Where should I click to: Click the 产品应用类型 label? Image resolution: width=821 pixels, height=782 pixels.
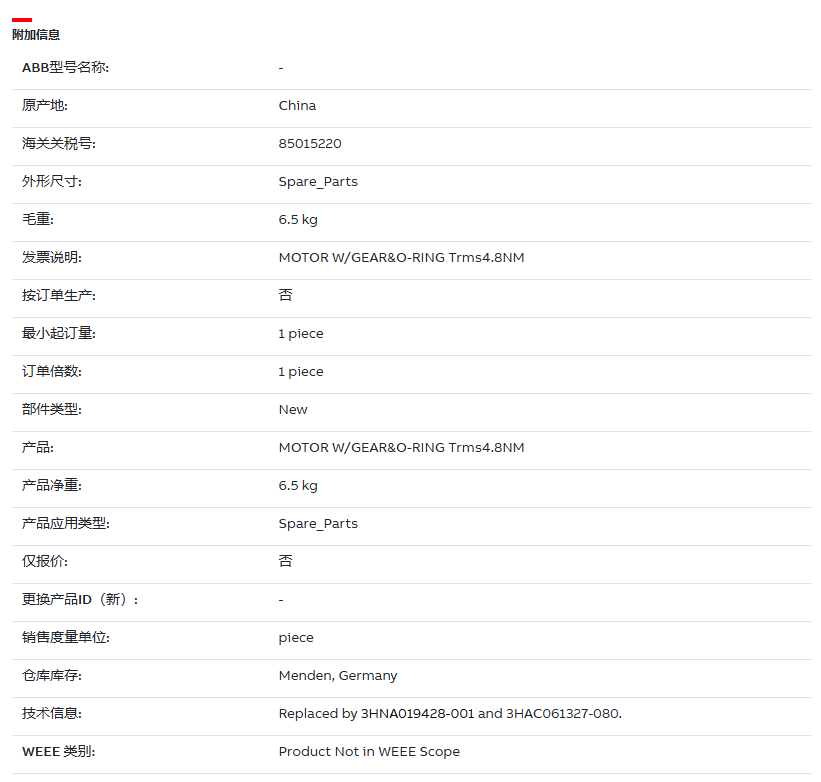coord(65,523)
